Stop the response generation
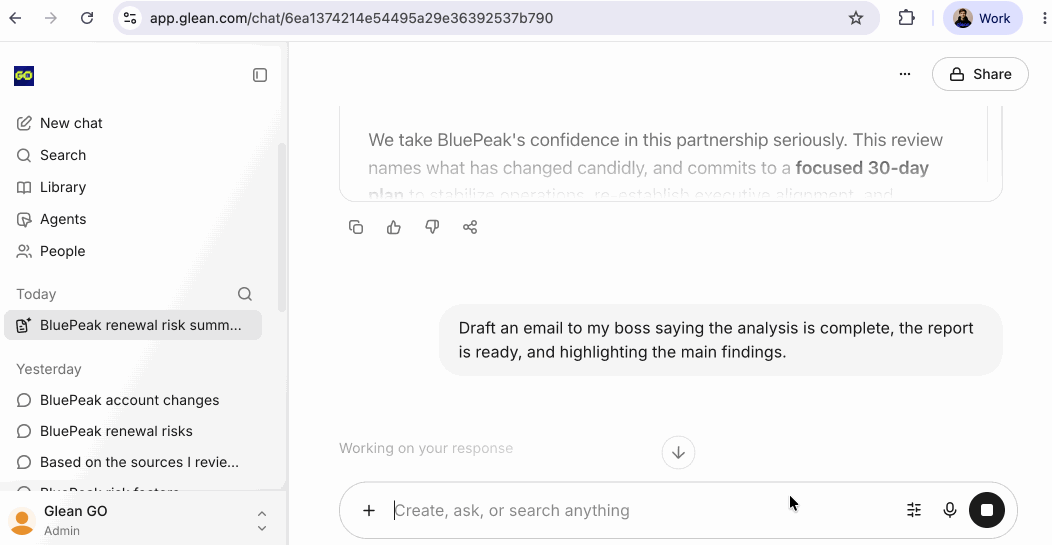 point(986,510)
